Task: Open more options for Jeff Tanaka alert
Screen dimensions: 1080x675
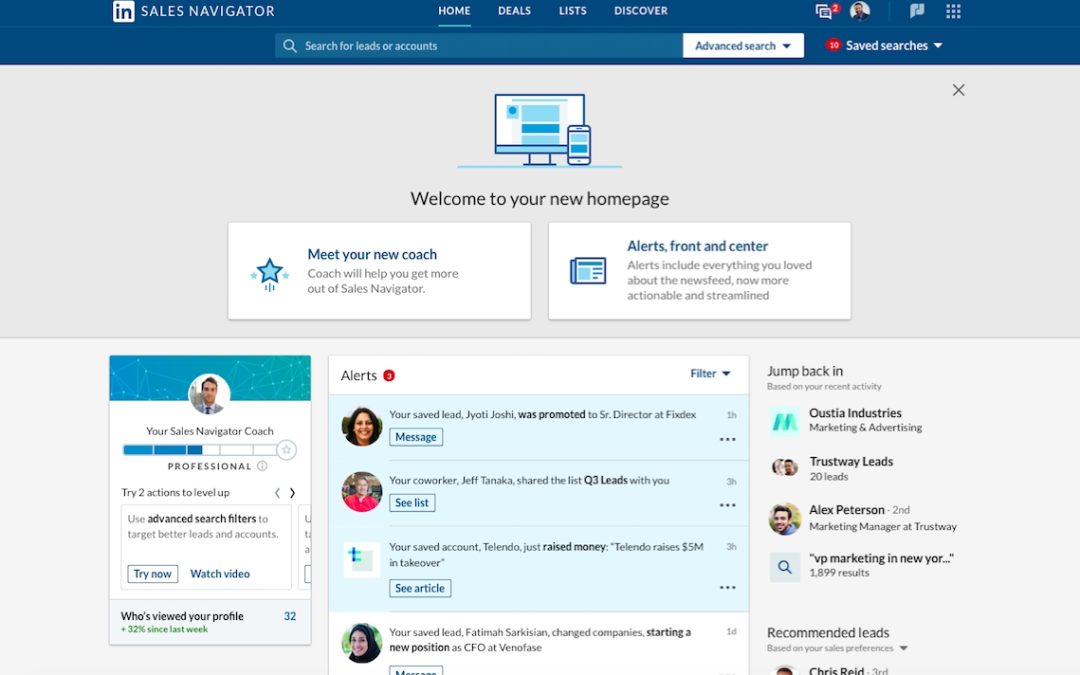Action: (727, 506)
